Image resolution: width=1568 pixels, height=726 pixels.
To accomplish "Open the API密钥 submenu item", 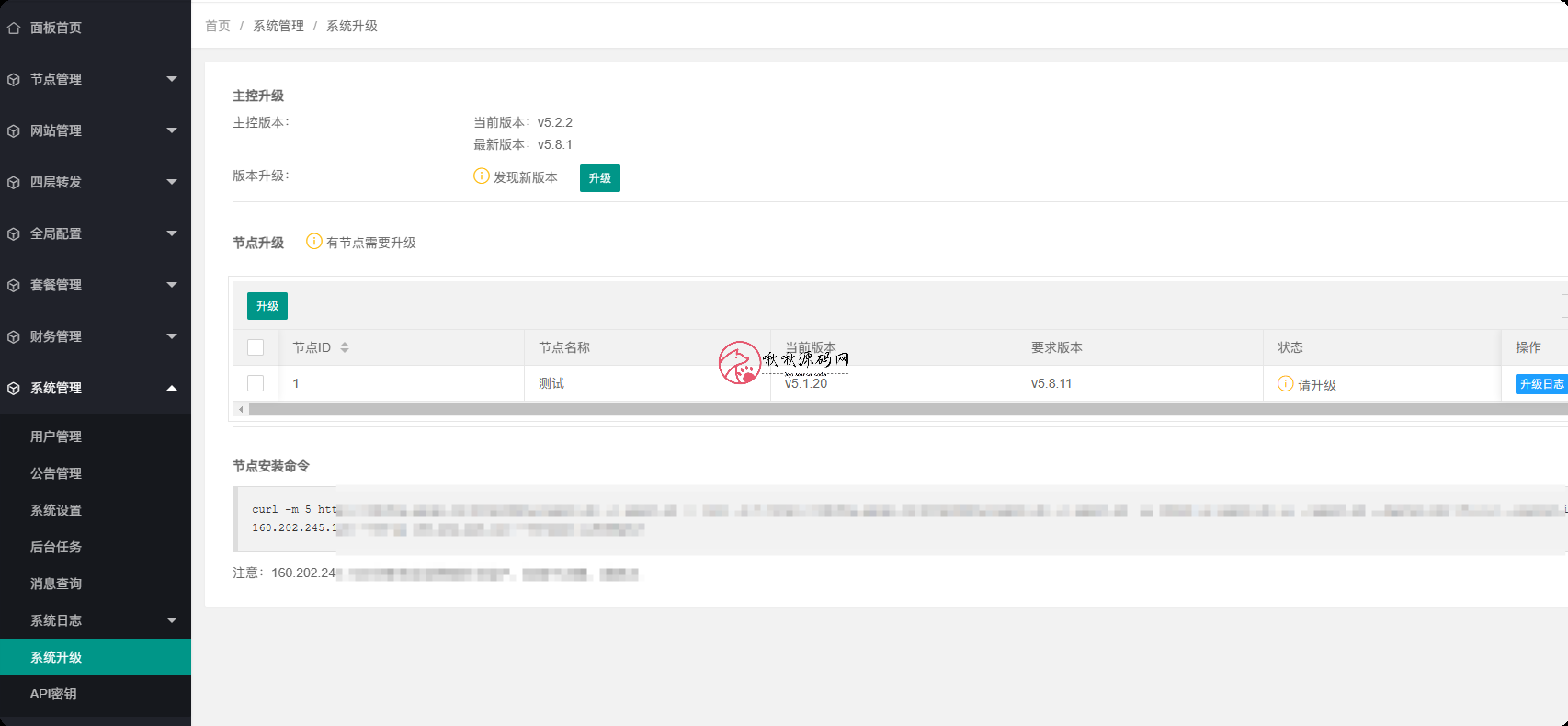I will click(96, 694).
